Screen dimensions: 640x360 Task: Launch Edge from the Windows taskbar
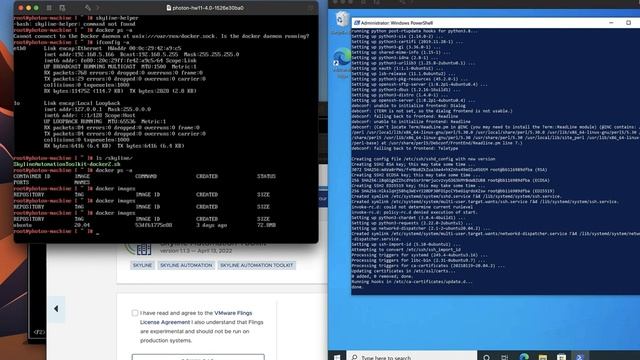coord(524,357)
